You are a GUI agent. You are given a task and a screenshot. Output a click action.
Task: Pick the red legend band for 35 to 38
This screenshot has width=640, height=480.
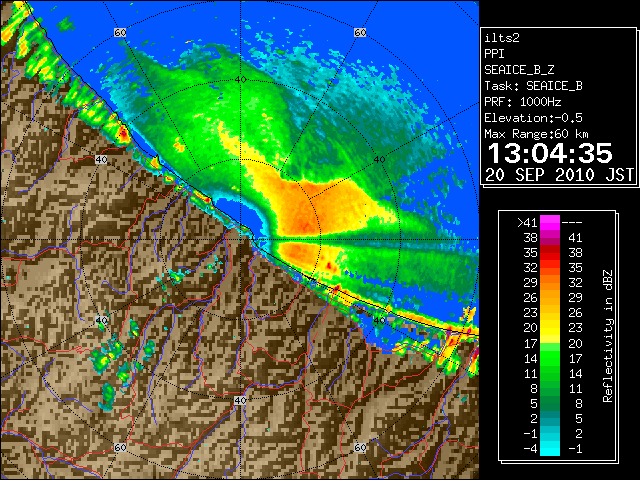point(550,253)
